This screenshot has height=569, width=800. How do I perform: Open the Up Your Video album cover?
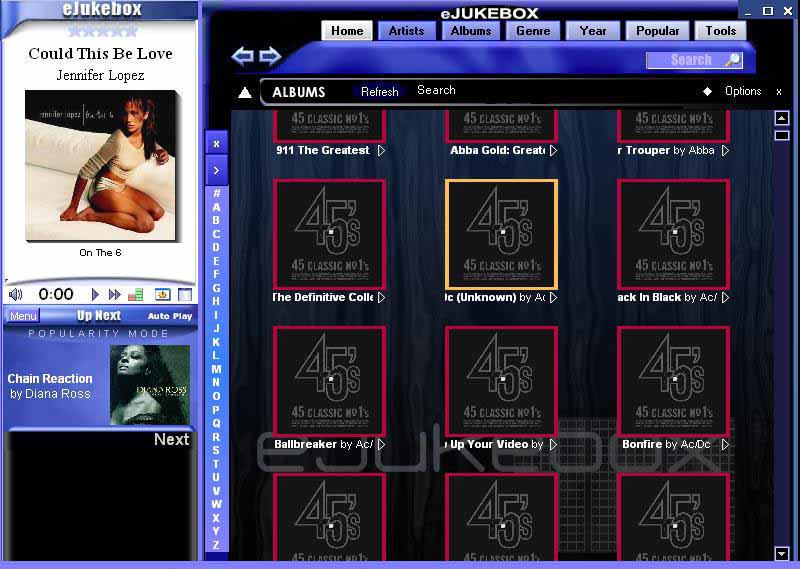click(502, 381)
